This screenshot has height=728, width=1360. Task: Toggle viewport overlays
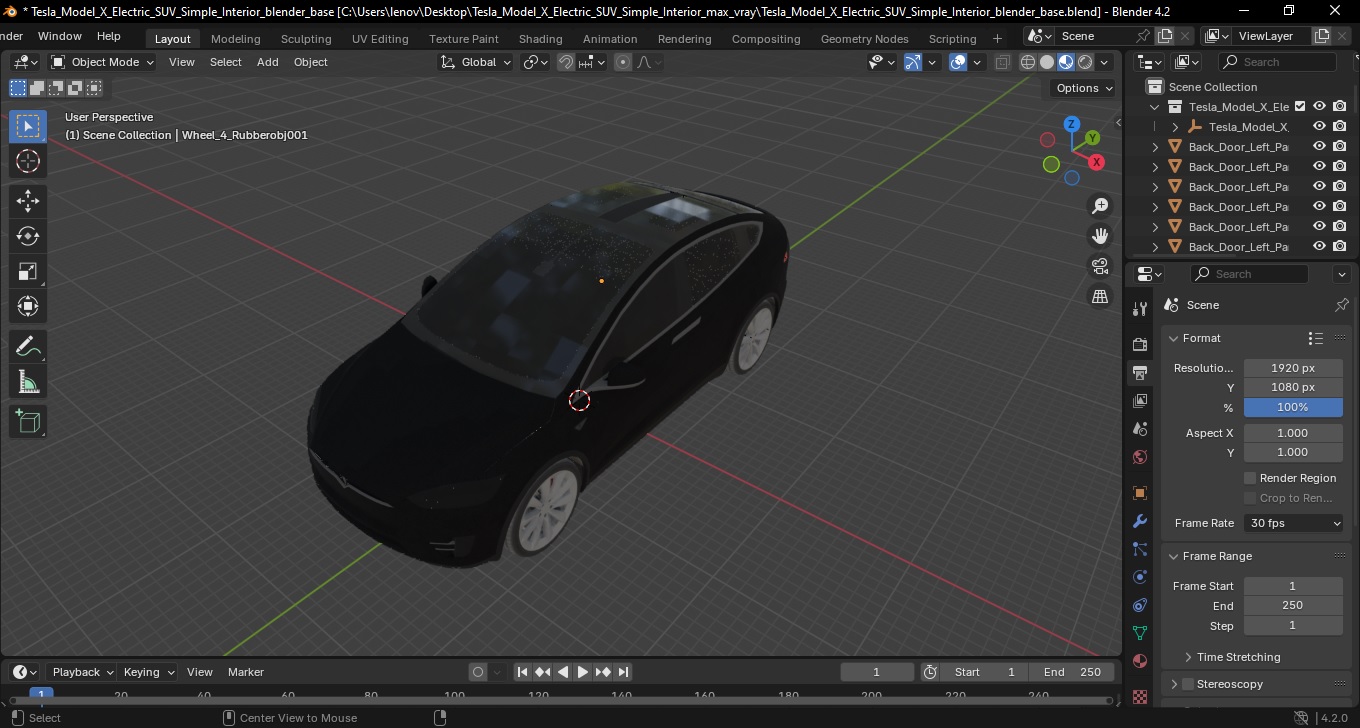(x=958, y=62)
